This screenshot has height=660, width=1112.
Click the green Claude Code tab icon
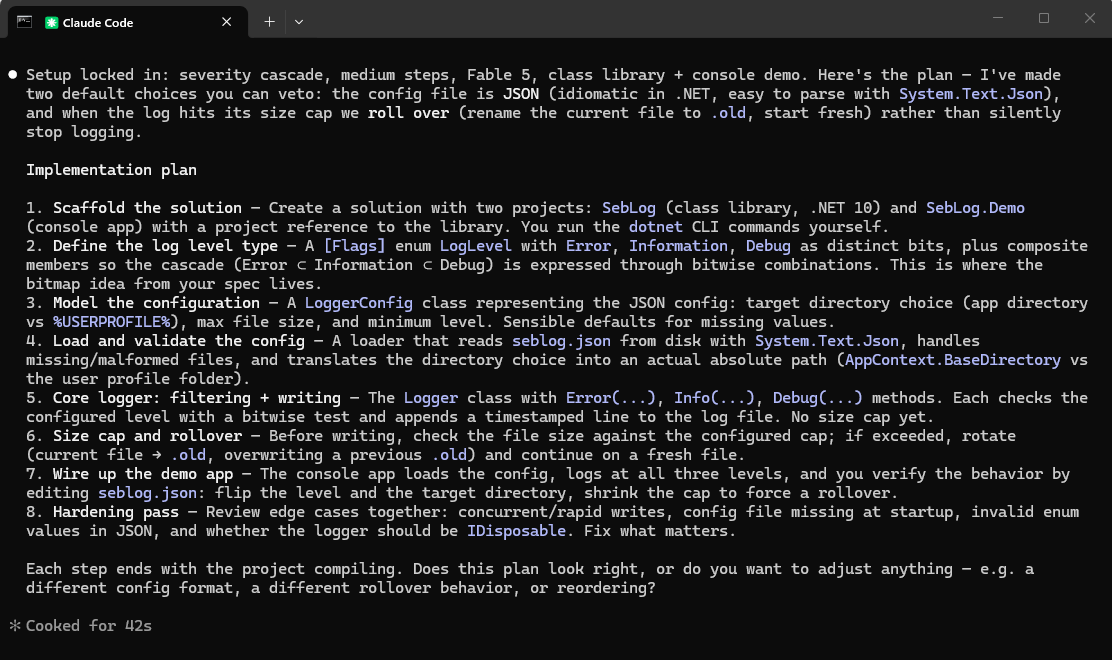[x=51, y=23]
